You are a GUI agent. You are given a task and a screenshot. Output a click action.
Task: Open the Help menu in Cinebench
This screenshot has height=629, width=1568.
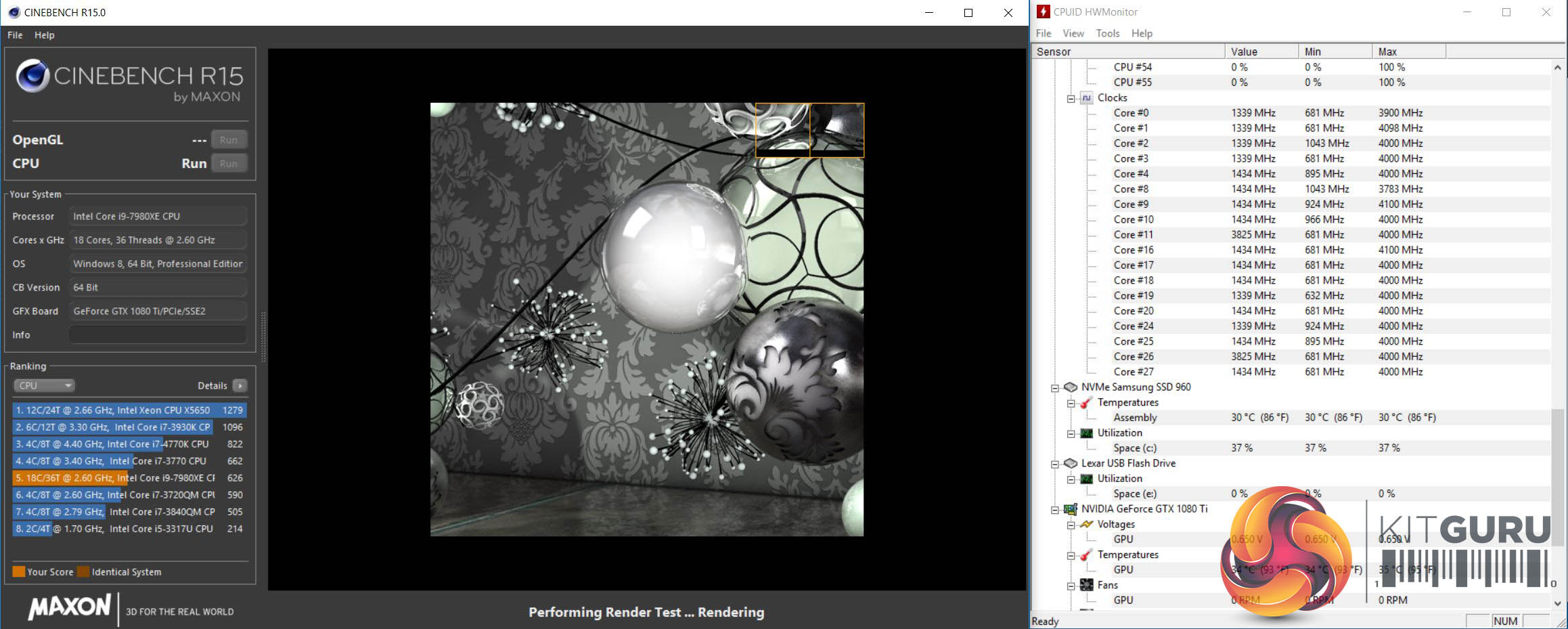tap(45, 35)
